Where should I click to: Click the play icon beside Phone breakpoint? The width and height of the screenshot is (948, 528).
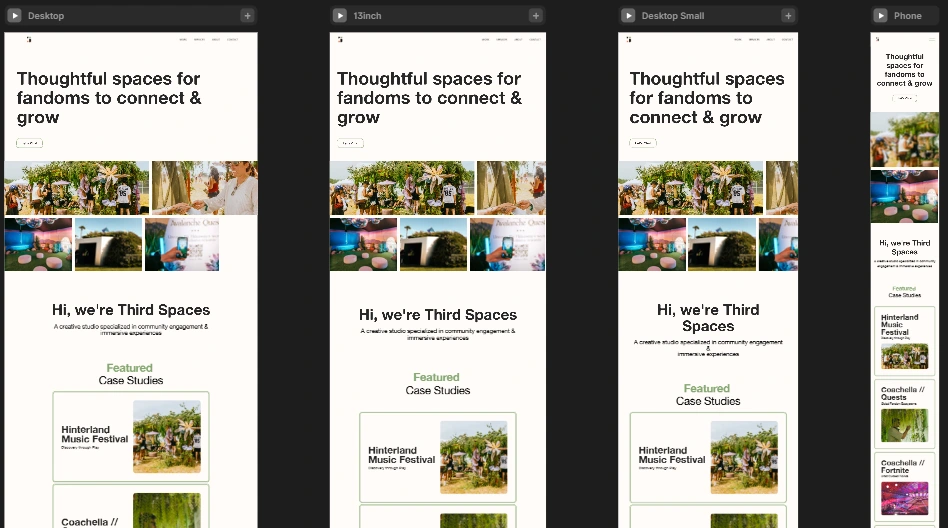881,16
